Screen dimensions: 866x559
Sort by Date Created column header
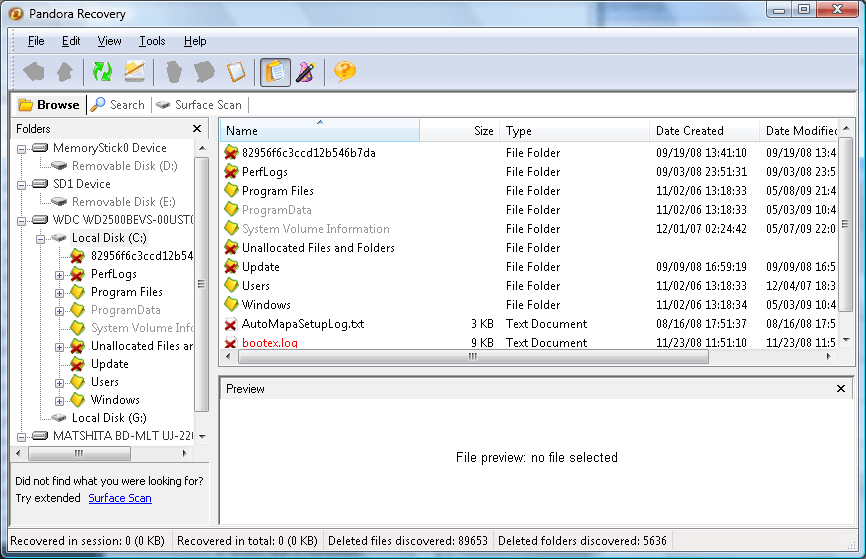(704, 131)
